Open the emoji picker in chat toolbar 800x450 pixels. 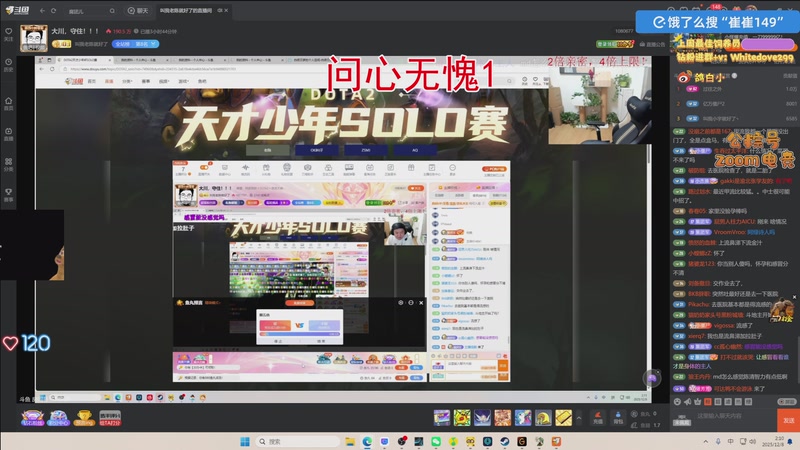pos(678,402)
